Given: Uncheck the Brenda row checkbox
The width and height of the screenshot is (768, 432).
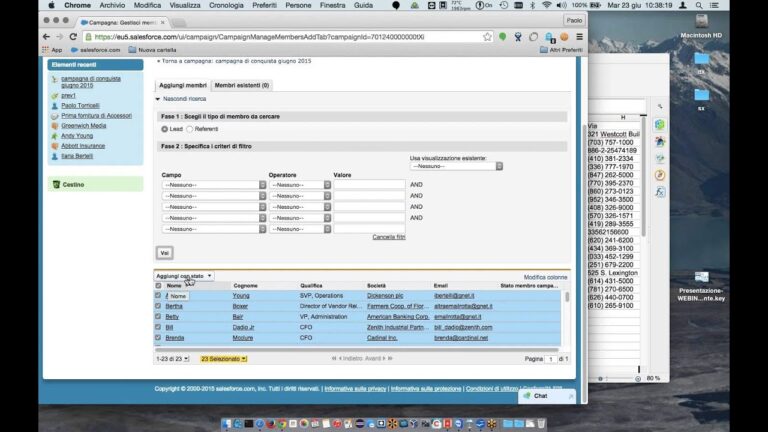Looking at the screenshot, I should (x=158, y=338).
